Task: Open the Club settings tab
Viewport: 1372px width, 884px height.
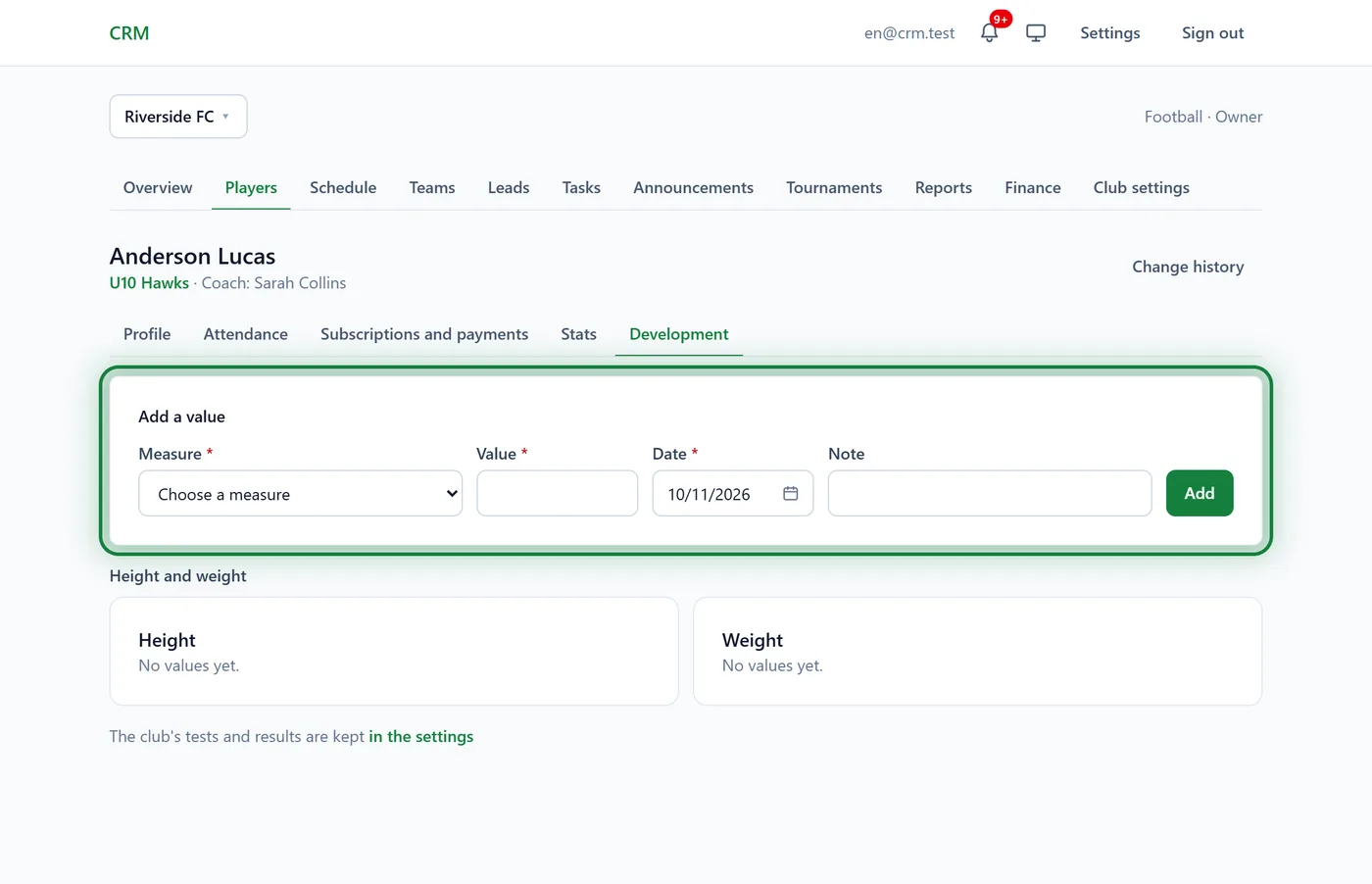Action: 1142,187
